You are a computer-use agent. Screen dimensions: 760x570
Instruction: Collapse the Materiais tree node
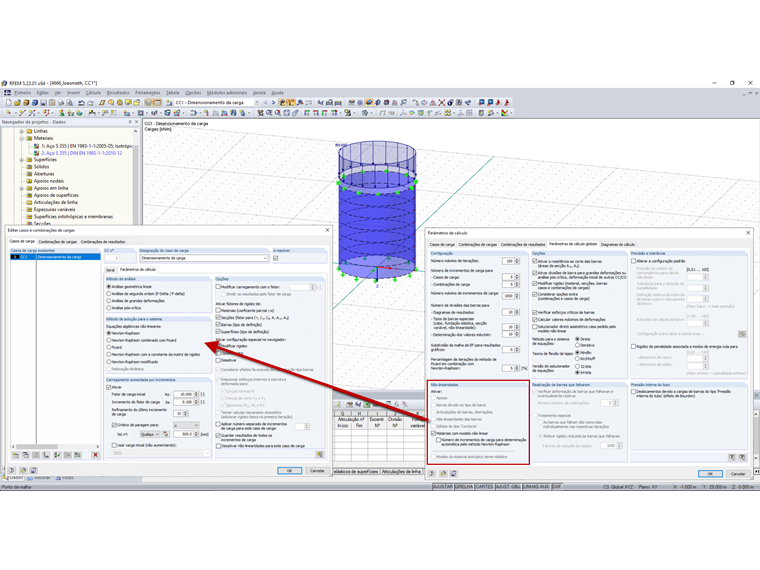tap(21, 138)
